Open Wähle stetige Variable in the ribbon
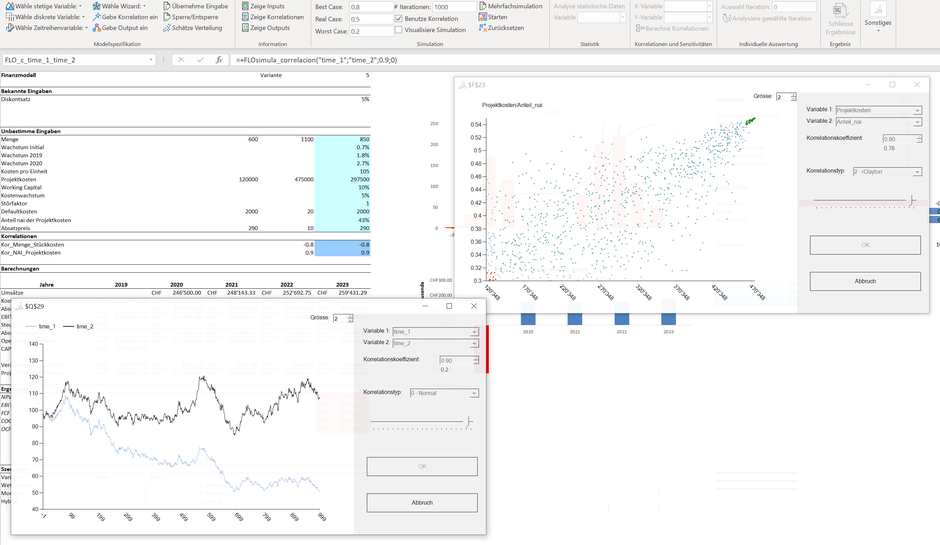Viewport: 940px width, 545px height. (x=44, y=6)
